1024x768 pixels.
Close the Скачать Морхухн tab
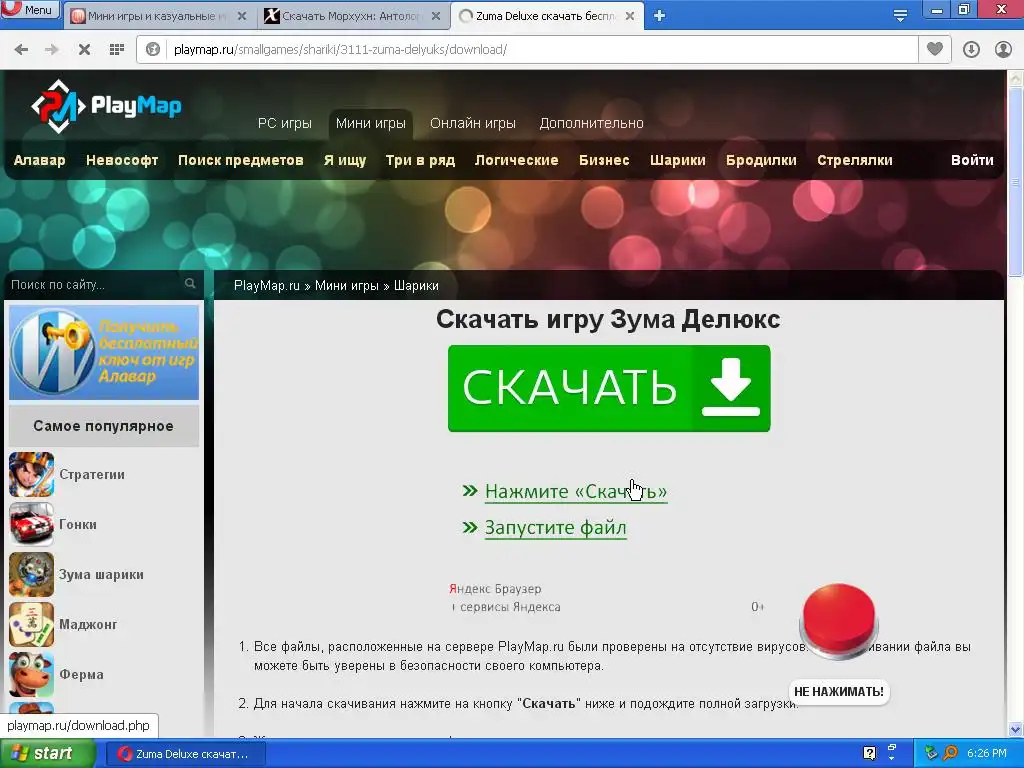(436, 16)
